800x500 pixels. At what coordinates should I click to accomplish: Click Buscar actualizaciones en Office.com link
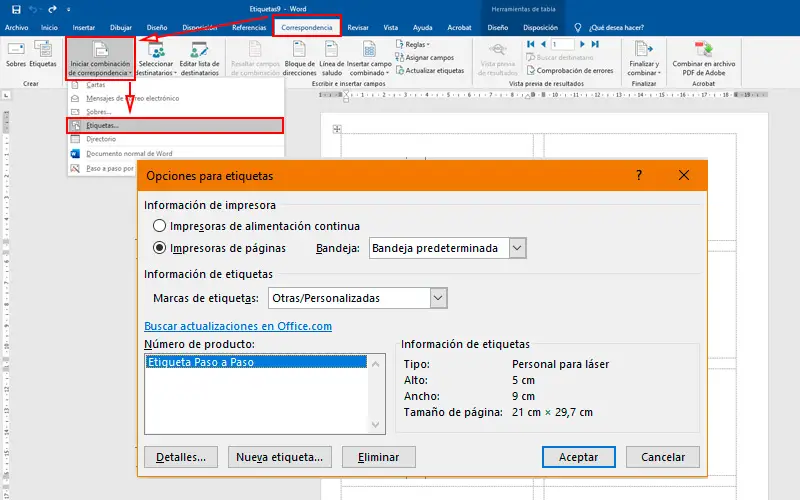238,326
